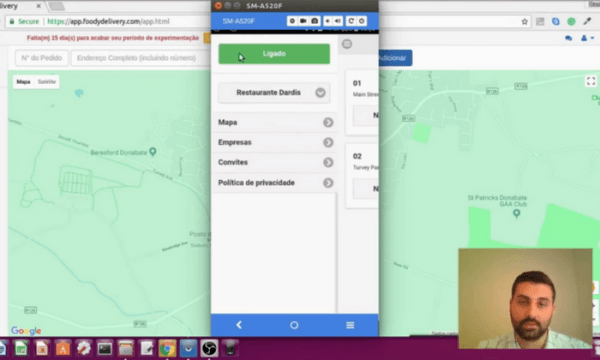Click the blue Adicionar button
Viewport: 600px width, 360px height.
[395, 58]
